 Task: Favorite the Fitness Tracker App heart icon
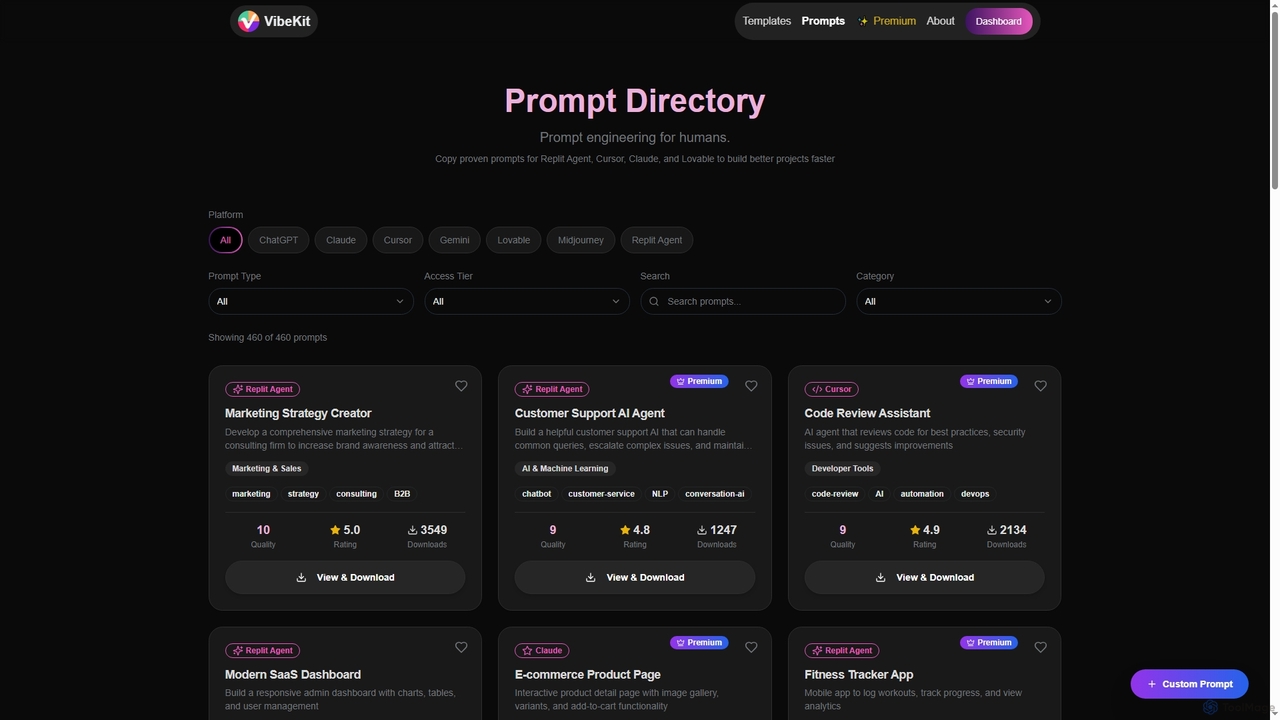click(1040, 647)
